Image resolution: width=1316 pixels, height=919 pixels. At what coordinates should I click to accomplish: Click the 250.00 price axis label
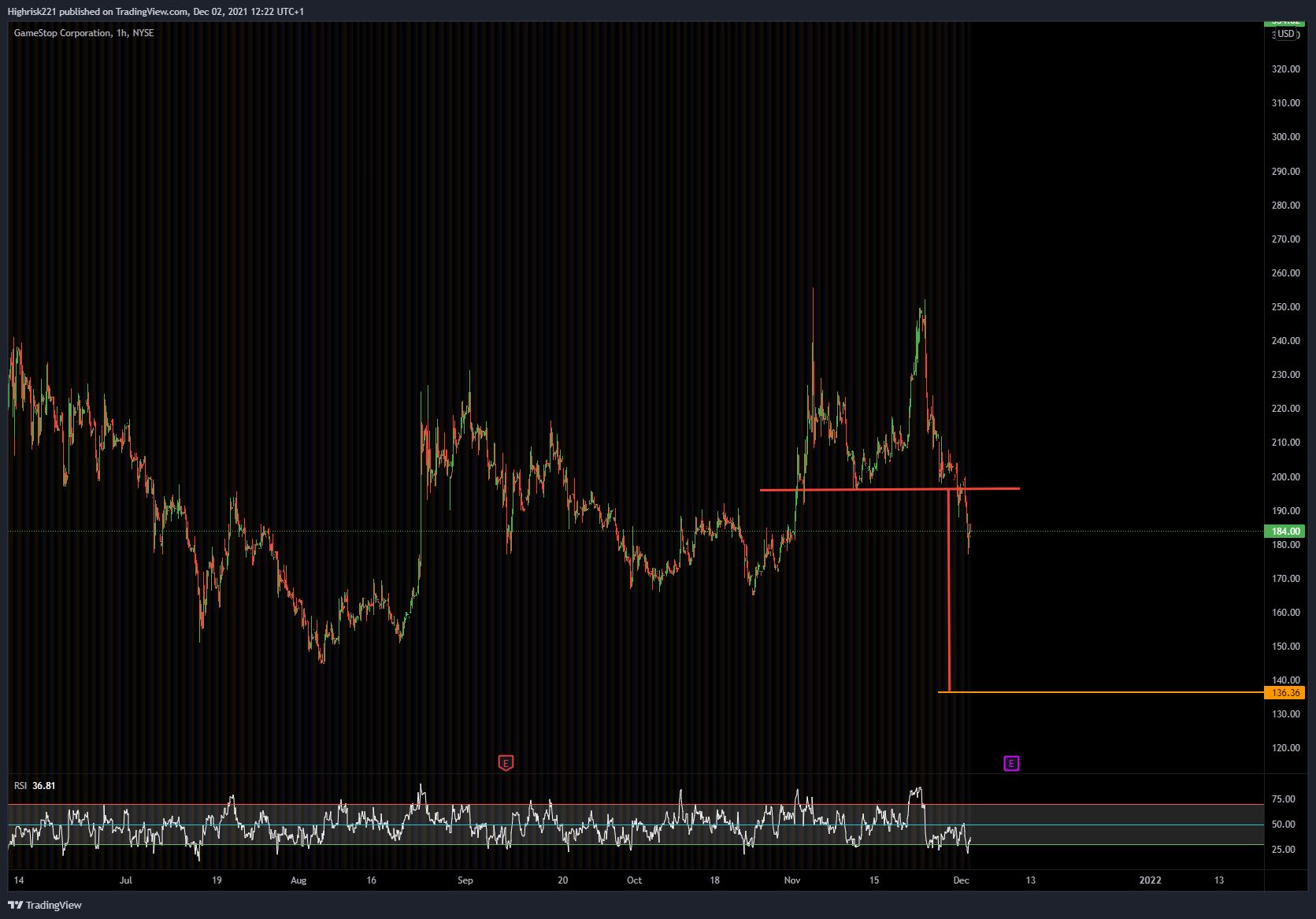point(1285,307)
